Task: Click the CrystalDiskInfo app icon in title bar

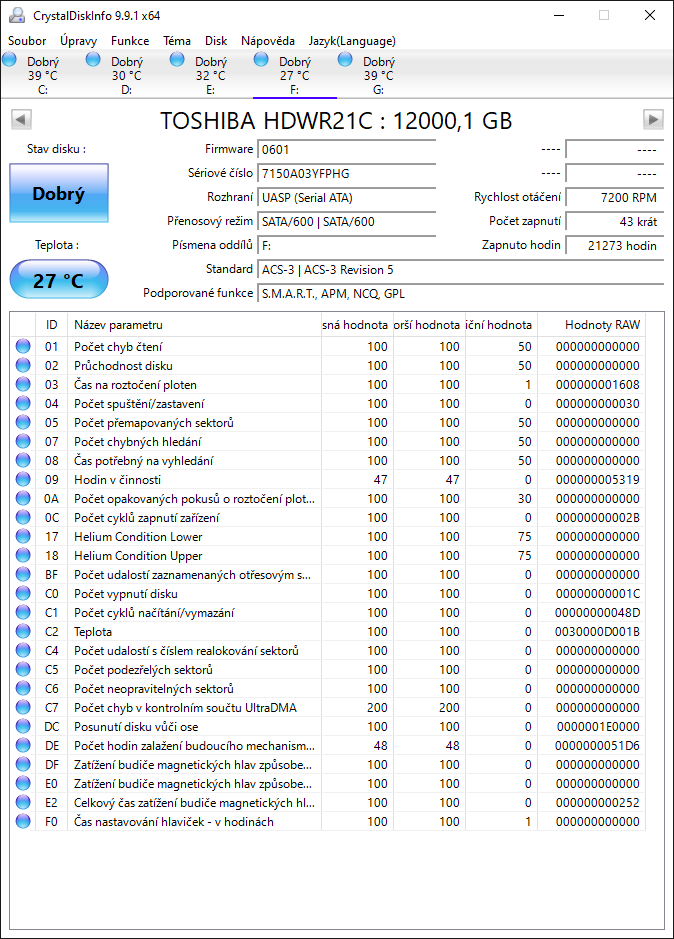Action: tap(17, 15)
